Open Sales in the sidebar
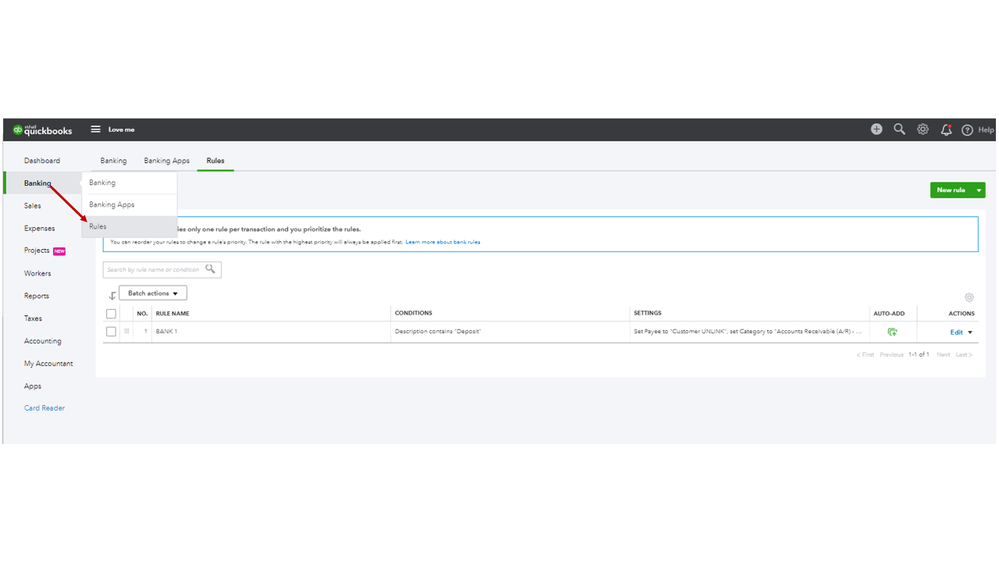 point(32,206)
